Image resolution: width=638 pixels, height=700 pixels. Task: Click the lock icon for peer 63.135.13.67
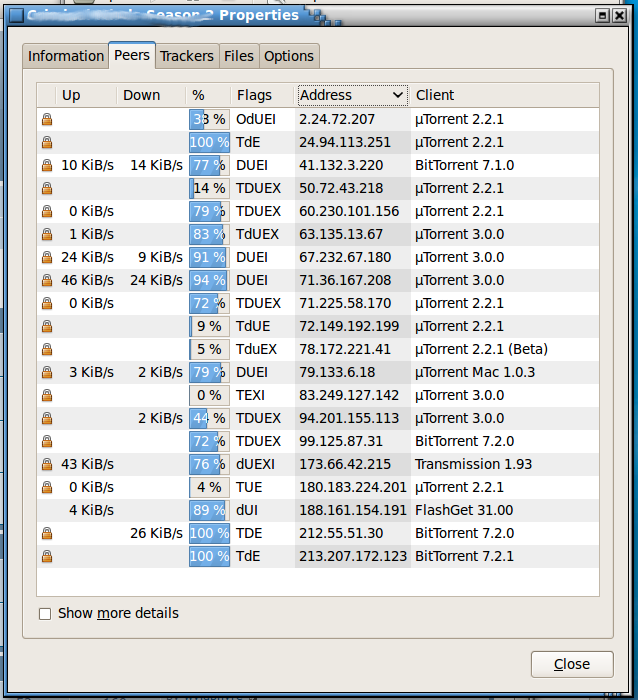47,234
